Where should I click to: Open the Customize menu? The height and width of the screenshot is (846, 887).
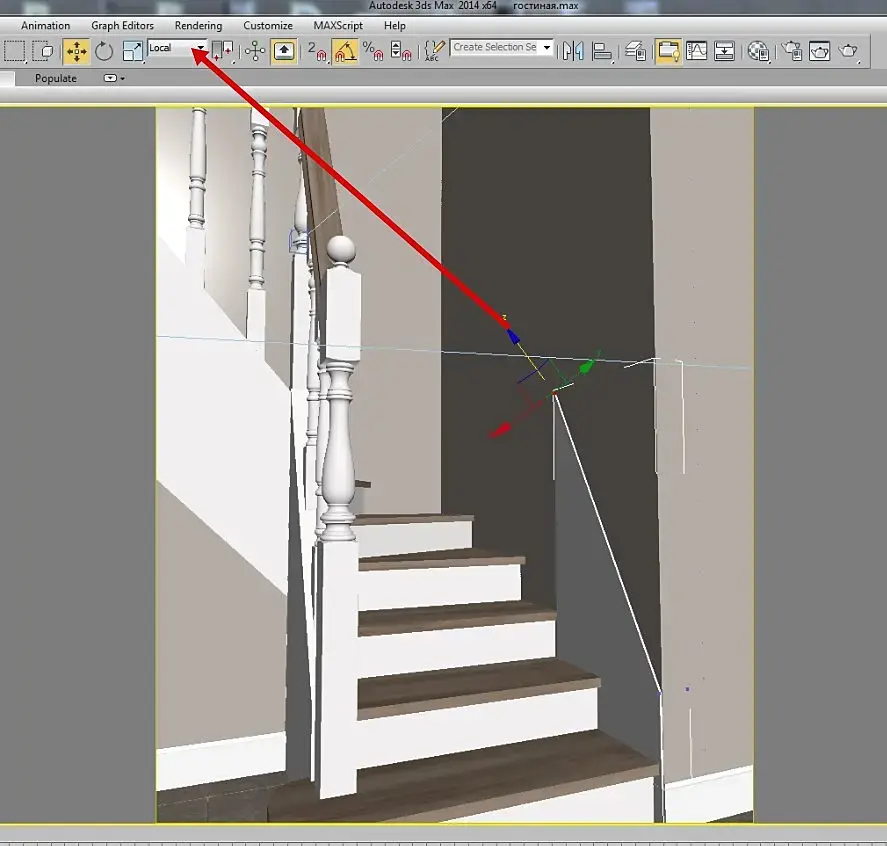(x=268, y=25)
